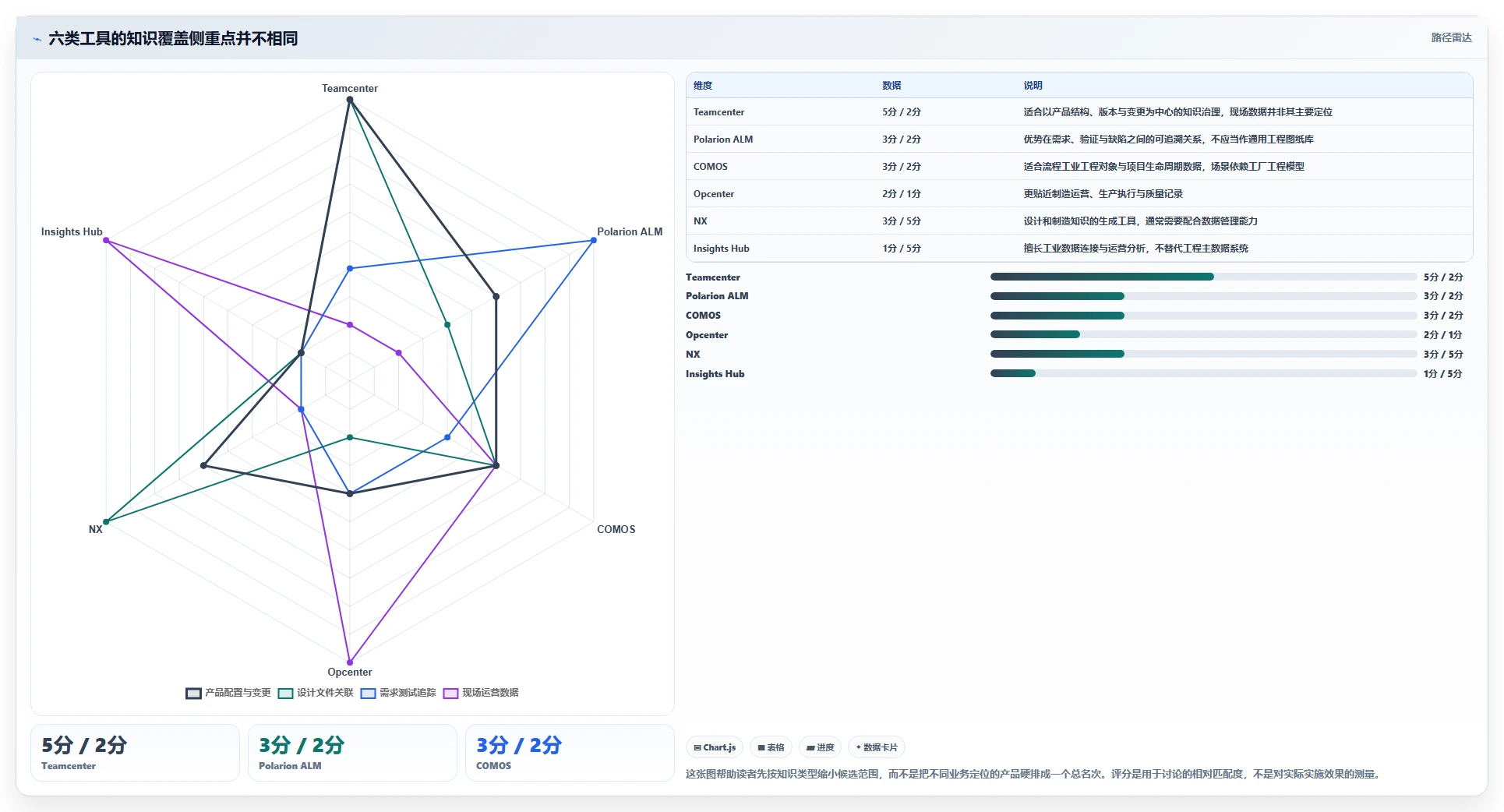The width and height of the screenshot is (1504, 812).
Task: Click the Teamcenter progress bar
Action: [1203, 277]
